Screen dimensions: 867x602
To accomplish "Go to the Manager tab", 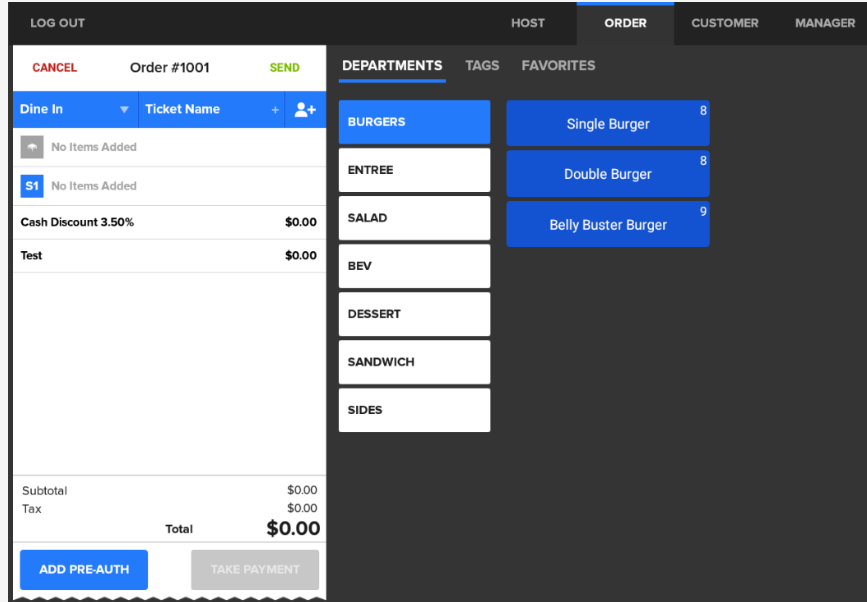I will (x=824, y=23).
